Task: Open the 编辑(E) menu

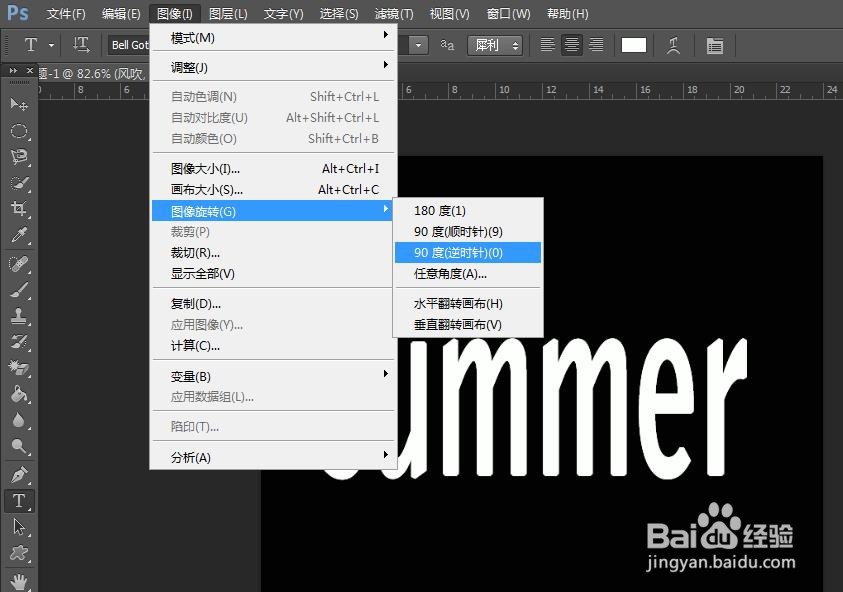Action: tap(121, 13)
